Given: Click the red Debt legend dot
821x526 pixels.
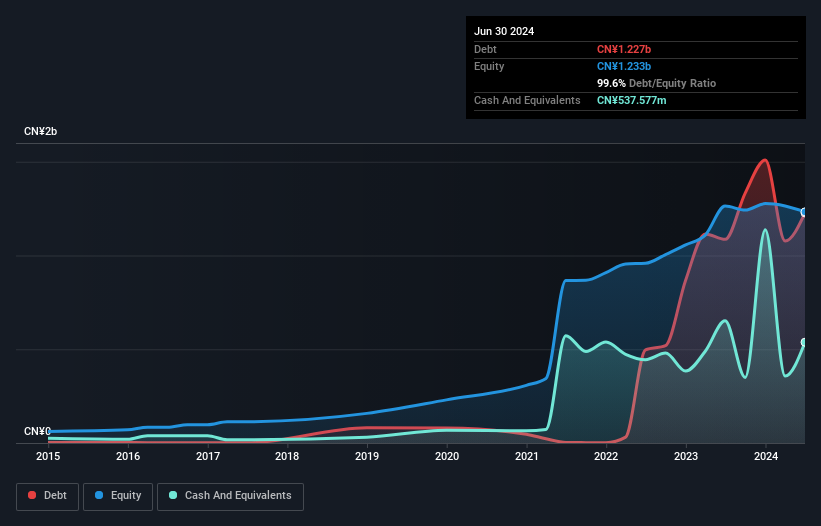Looking at the screenshot, I should point(32,495).
